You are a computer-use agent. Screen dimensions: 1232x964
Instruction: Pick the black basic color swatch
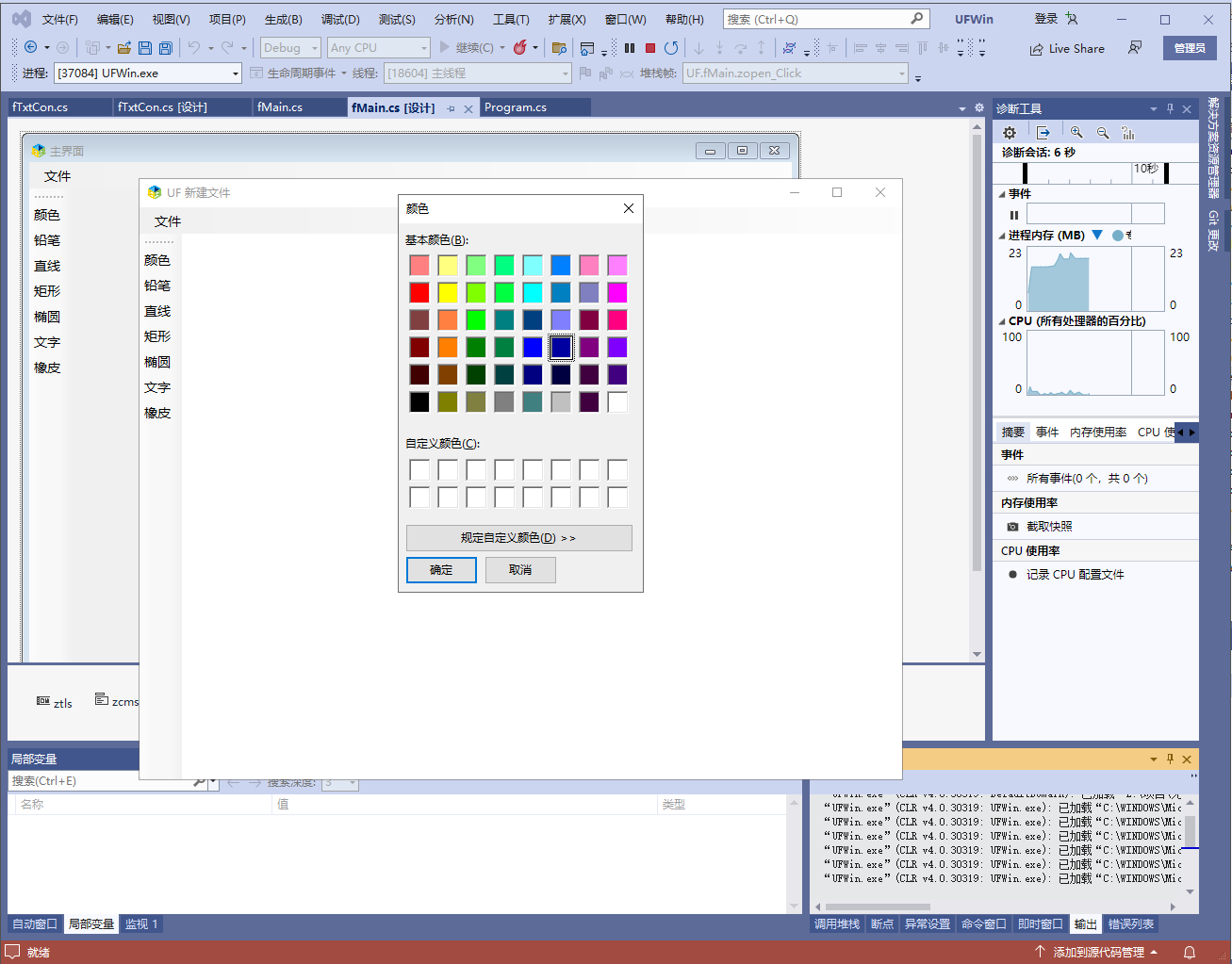point(419,401)
